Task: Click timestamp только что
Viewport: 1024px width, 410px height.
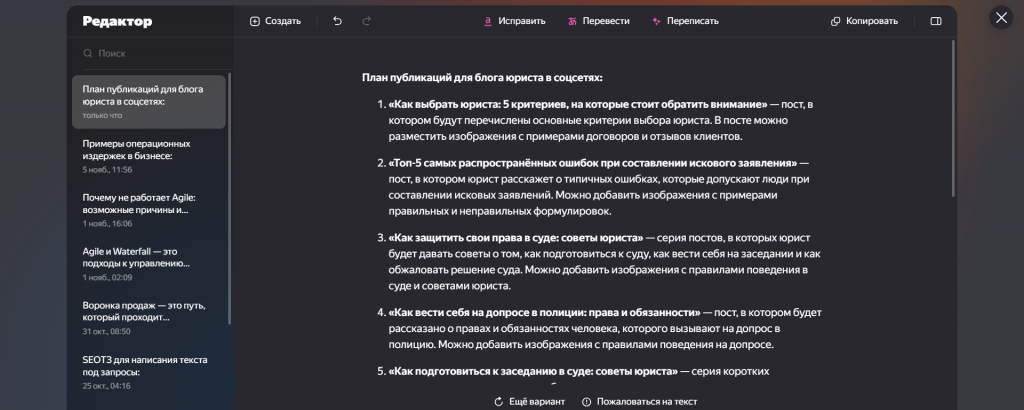Action: pyautogui.click(x=102, y=116)
